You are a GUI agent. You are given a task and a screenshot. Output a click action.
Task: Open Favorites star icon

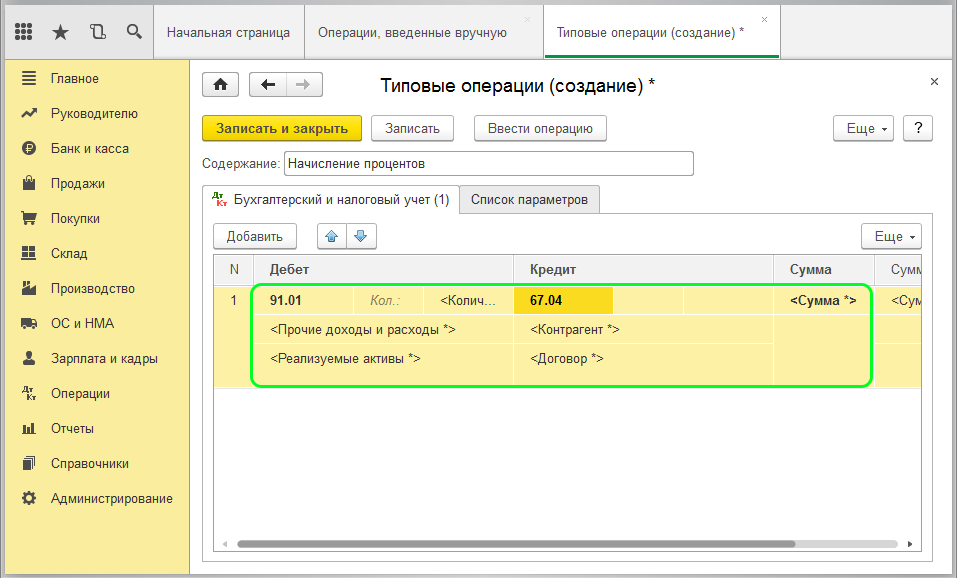[60, 32]
